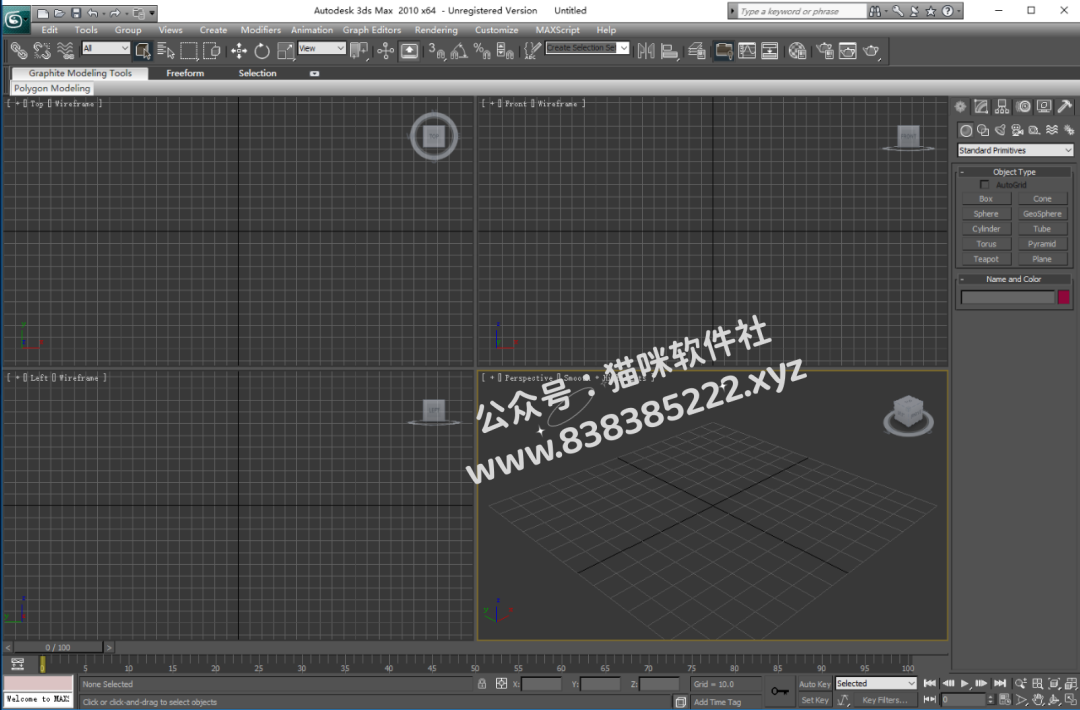1080x710 pixels.
Task: Toggle Auto Key animation mode
Action: (x=815, y=684)
